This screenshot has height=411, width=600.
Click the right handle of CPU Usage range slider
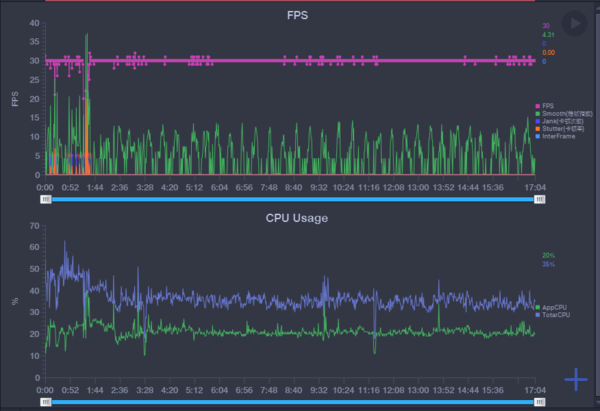pos(540,402)
